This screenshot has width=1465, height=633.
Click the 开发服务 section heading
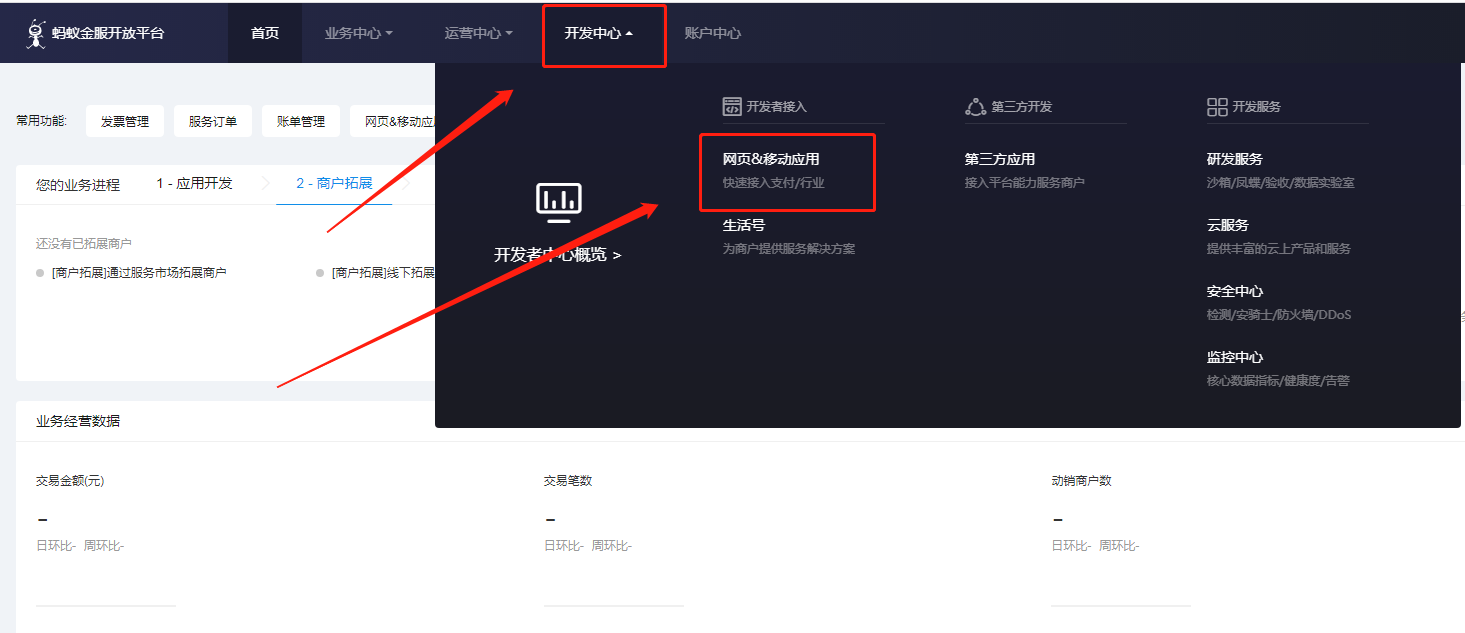[1257, 106]
